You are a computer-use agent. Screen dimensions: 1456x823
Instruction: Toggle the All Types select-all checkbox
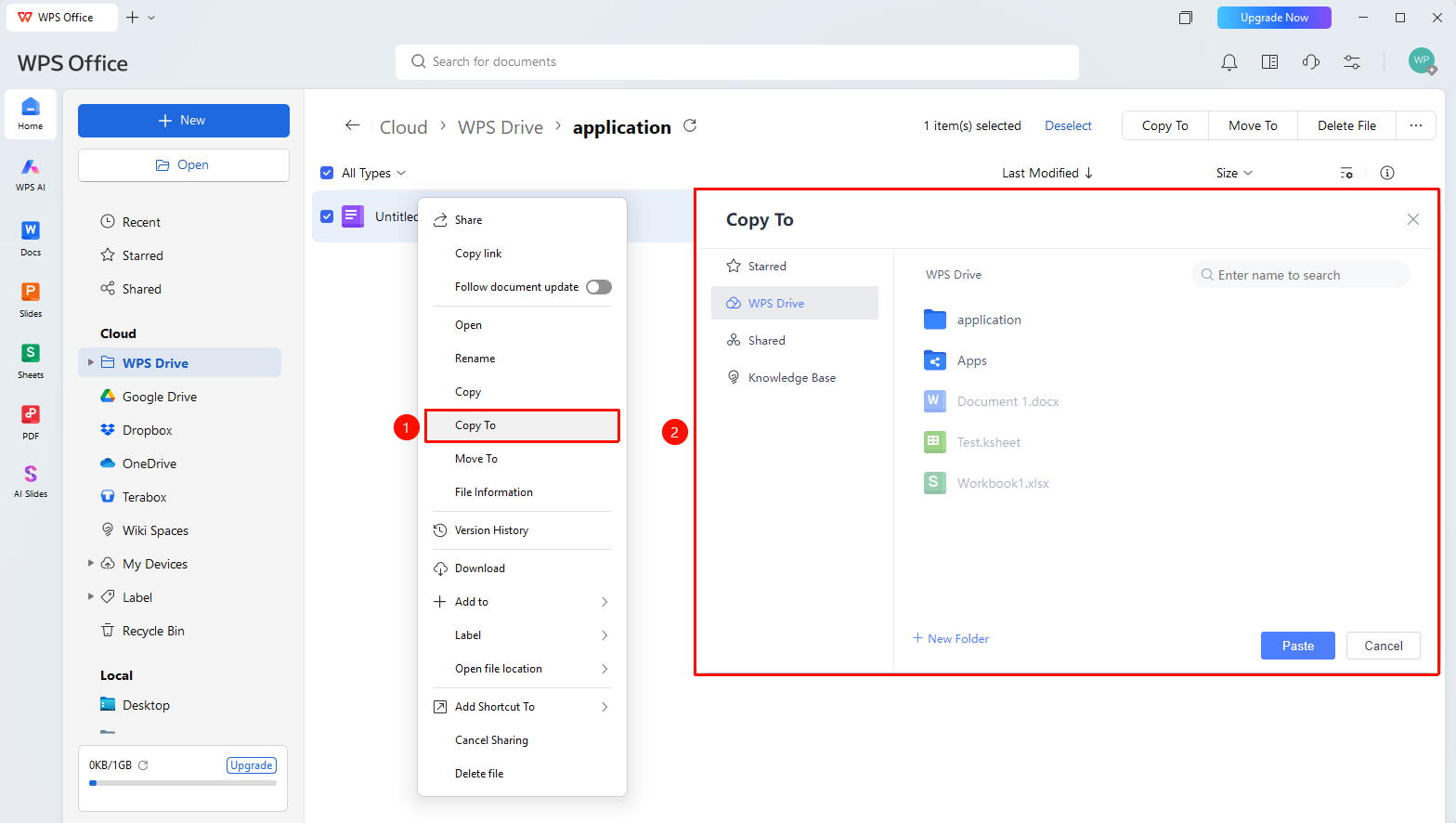click(327, 173)
